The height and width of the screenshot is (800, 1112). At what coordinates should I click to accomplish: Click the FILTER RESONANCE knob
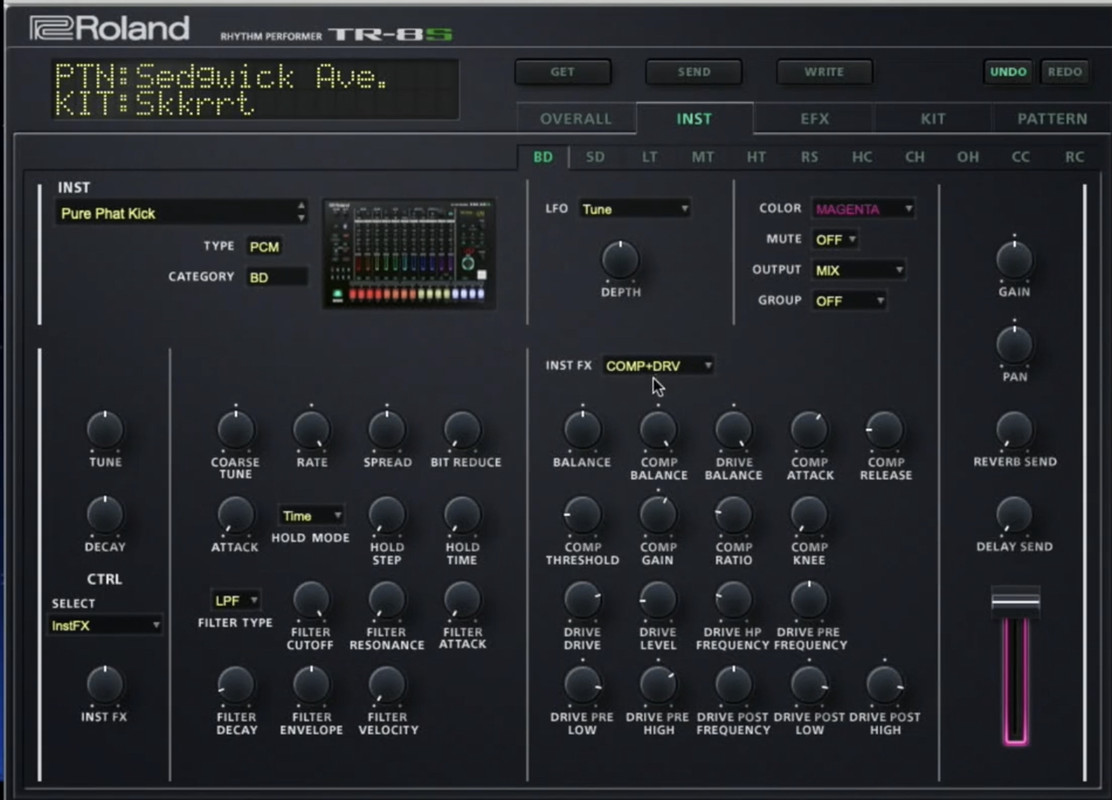(x=387, y=600)
